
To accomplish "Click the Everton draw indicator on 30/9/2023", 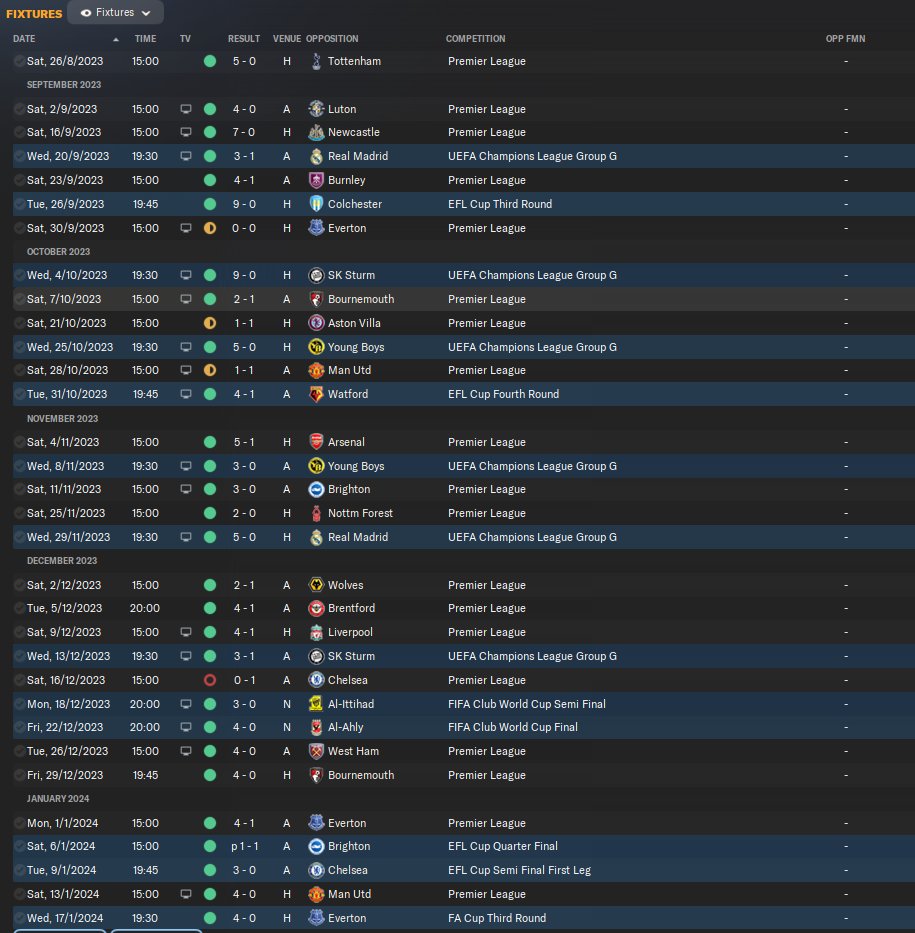I will tap(210, 228).
